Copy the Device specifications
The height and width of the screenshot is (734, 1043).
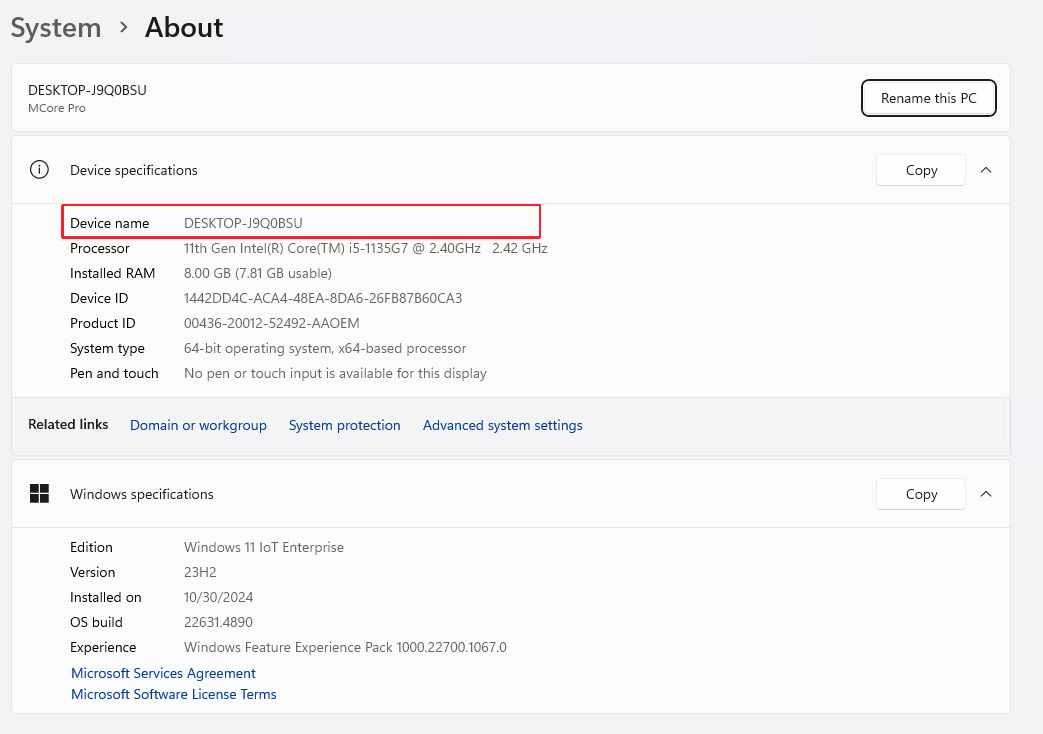click(x=921, y=170)
